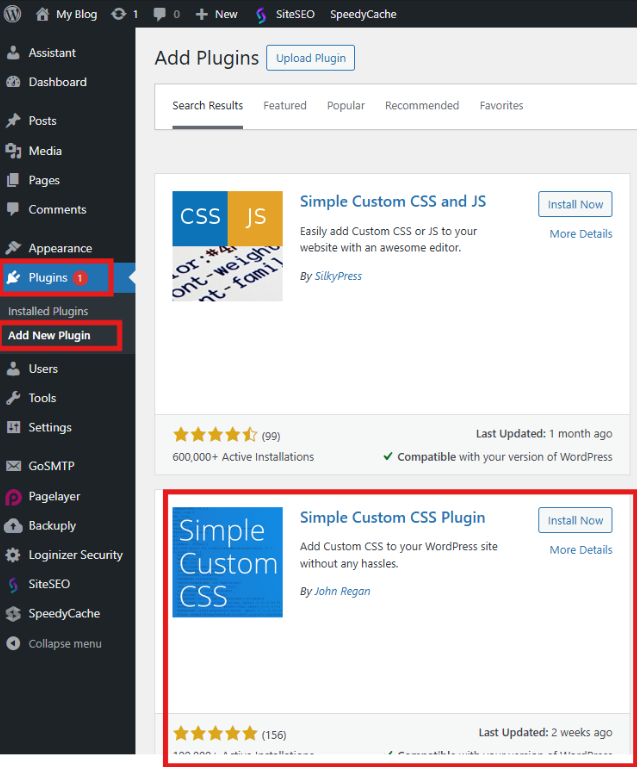Image resolution: width=637 pixels, height=768 pixels.
Task: Open GoSMTP menu label
Action: [51, 466]
